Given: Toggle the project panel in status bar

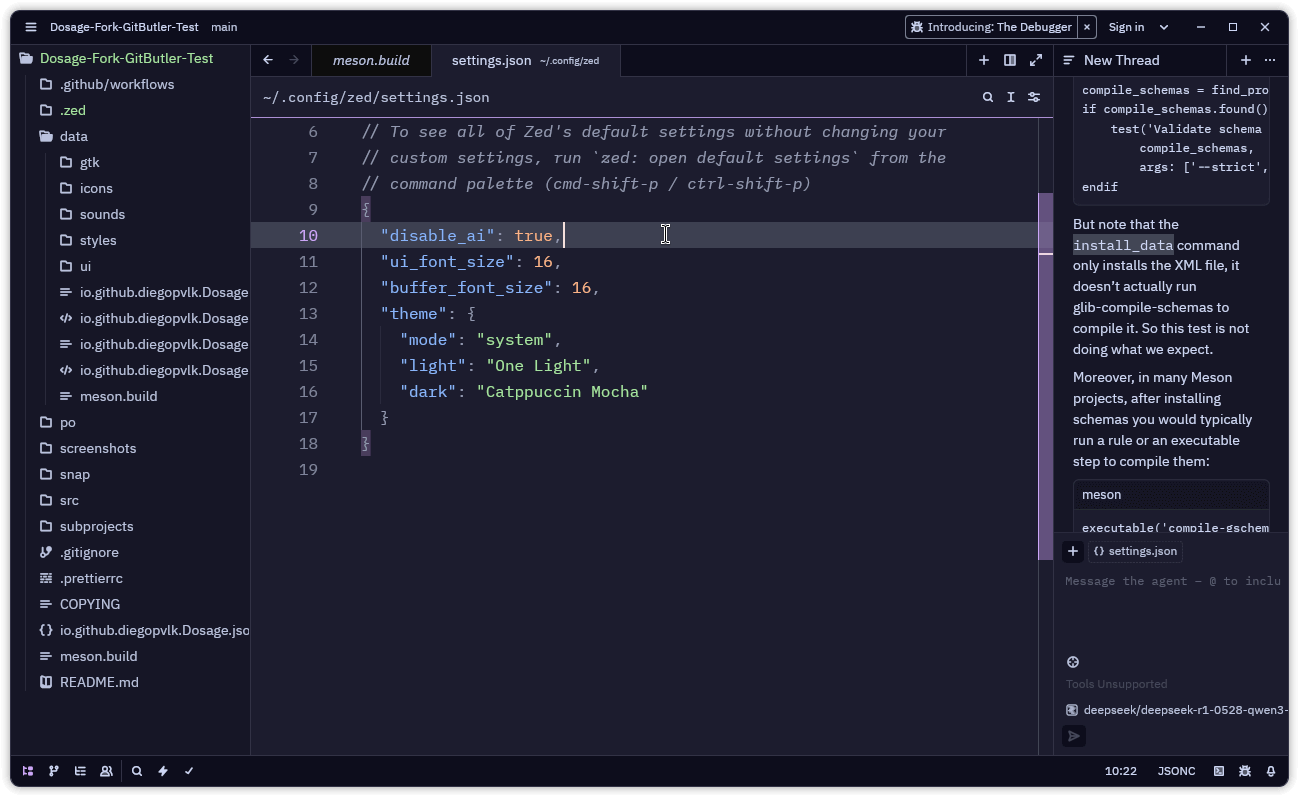Looking at the screenshot, I should 28,771.
